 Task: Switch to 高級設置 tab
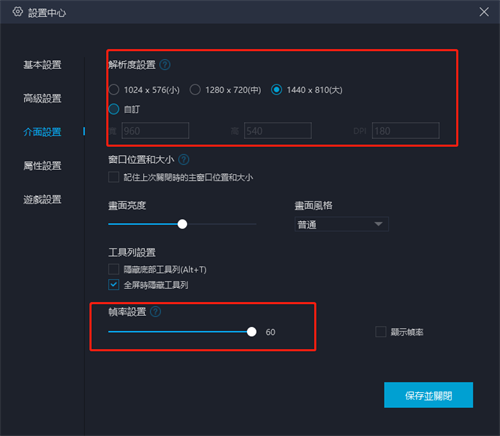[x=42, y=98]
